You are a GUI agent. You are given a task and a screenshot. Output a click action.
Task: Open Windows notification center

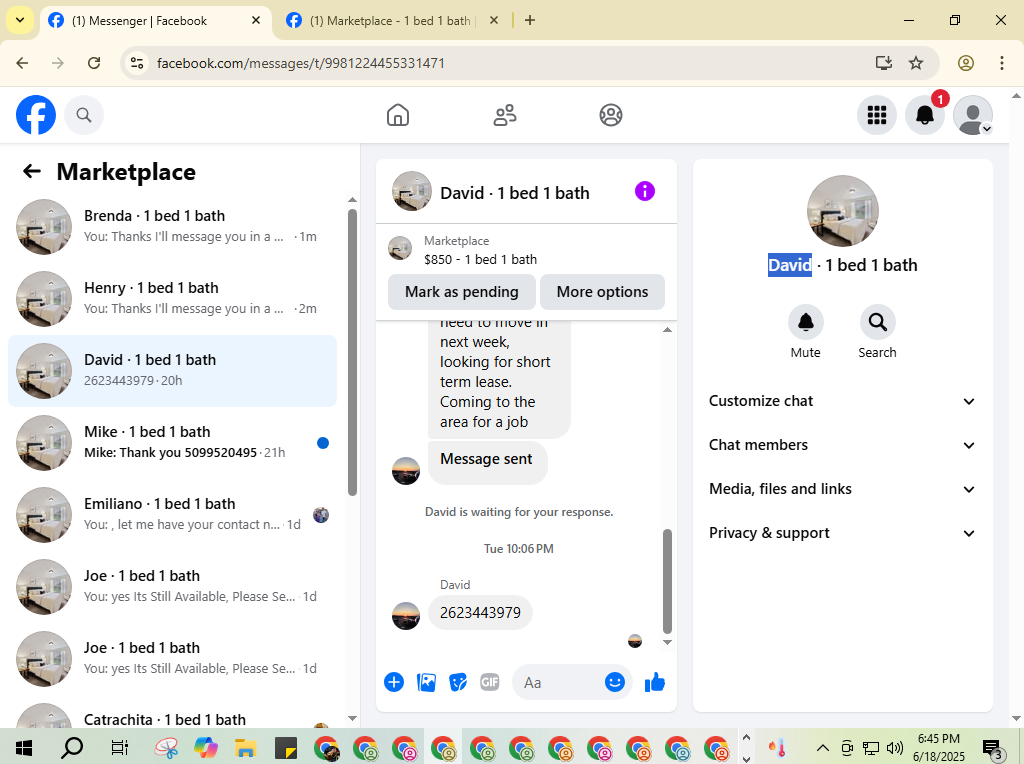pyautogui.click(x=993, y=748)
